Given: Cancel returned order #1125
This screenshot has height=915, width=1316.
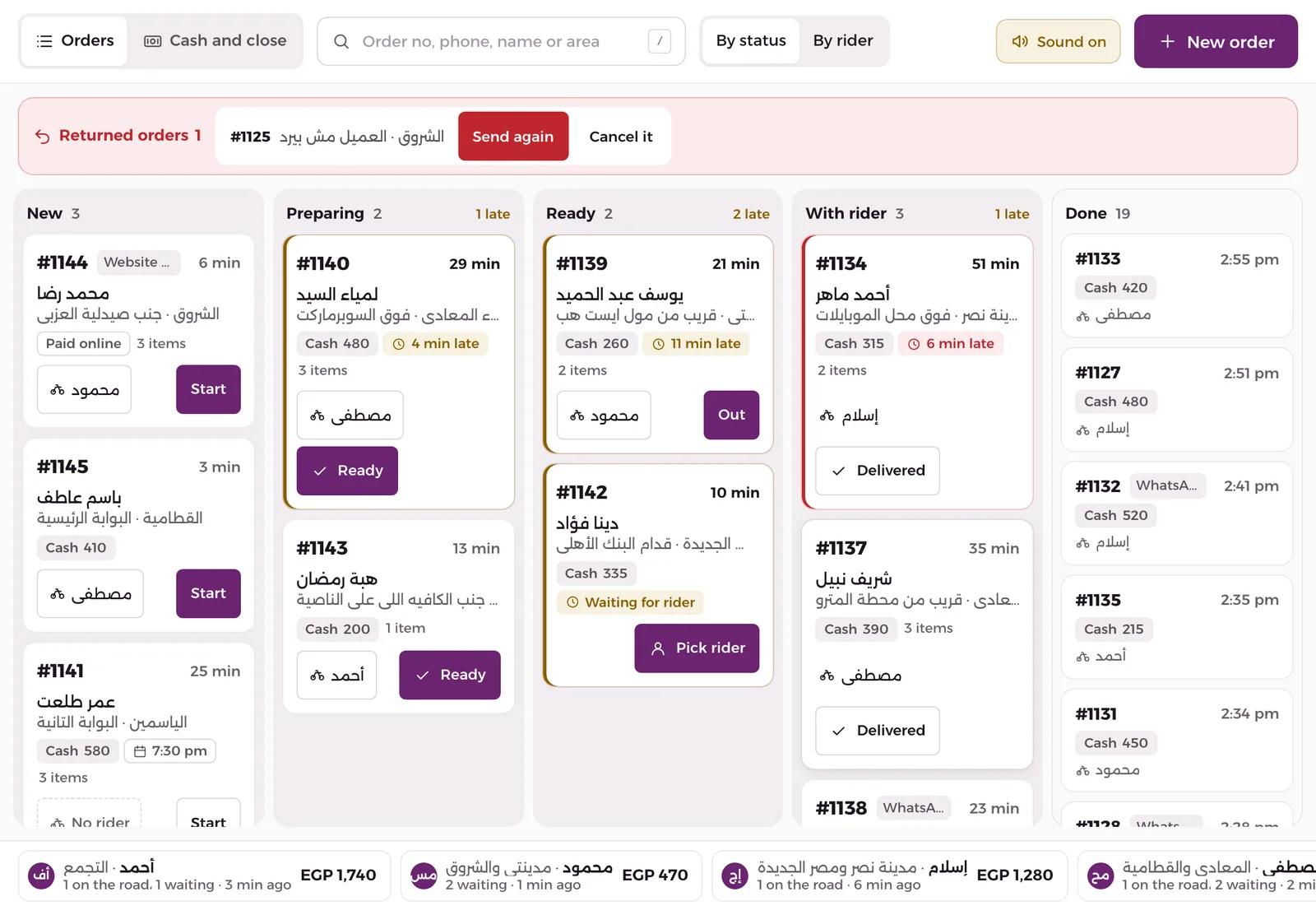Looking at the screenshot, I should tap(621, 137).
